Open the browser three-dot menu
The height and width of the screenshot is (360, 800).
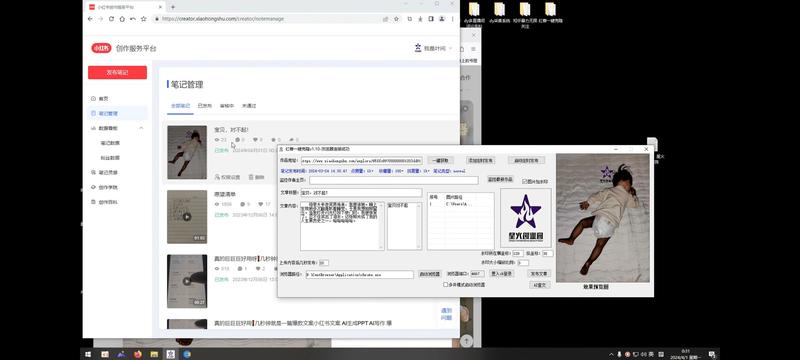coord(453,19)
